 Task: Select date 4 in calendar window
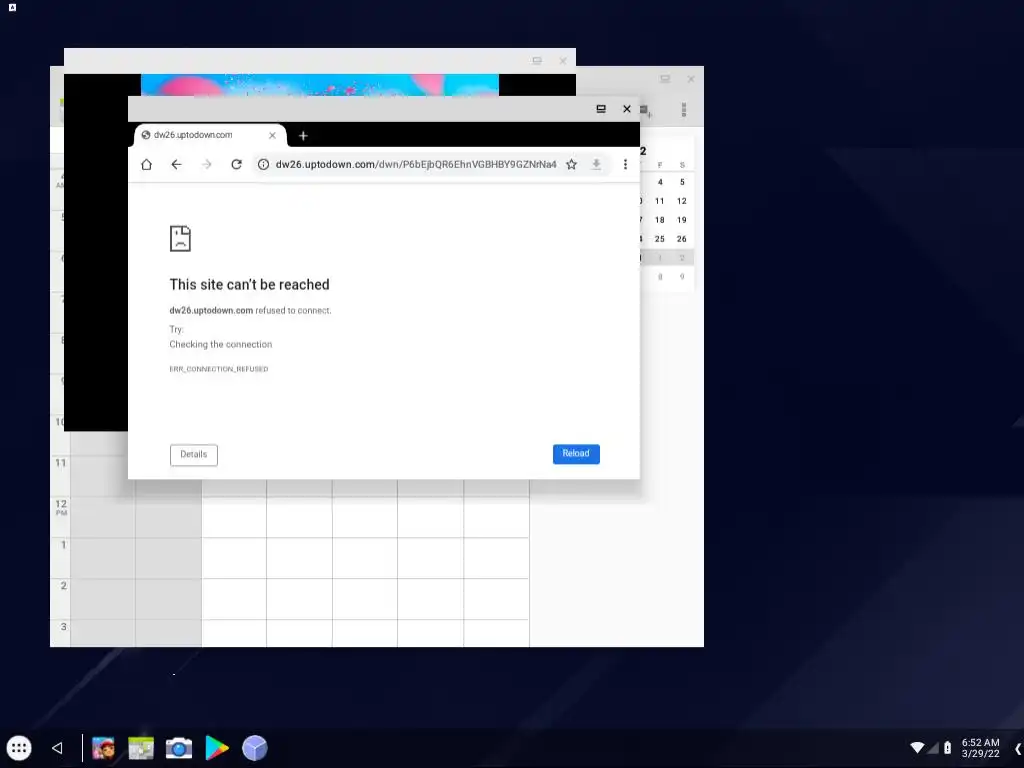[x=660, y=182]
